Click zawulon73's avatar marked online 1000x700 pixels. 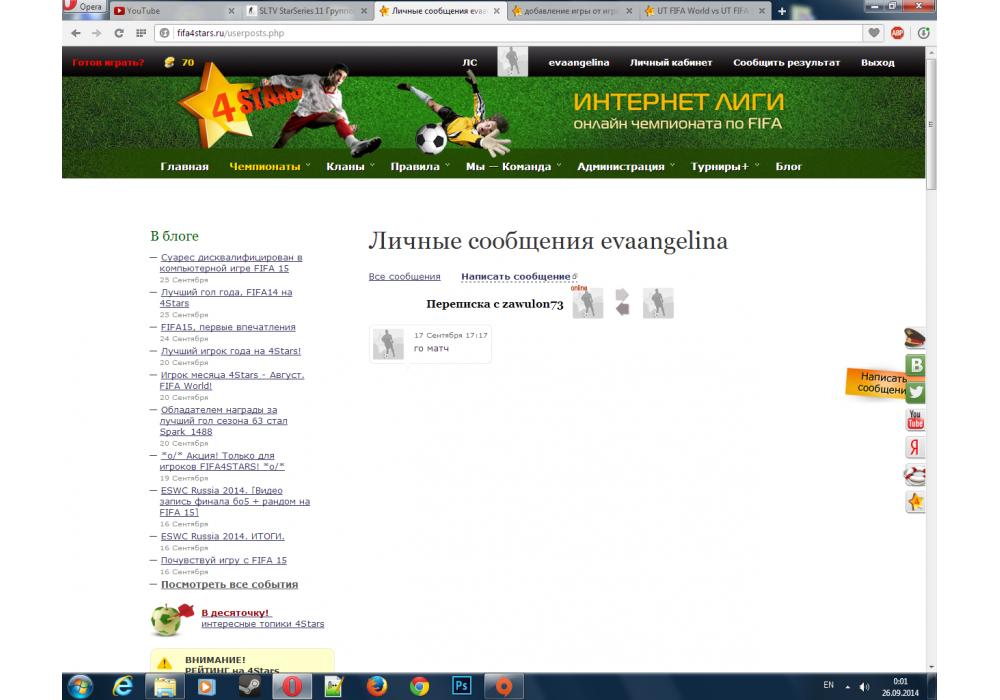(x=588, y=303)
